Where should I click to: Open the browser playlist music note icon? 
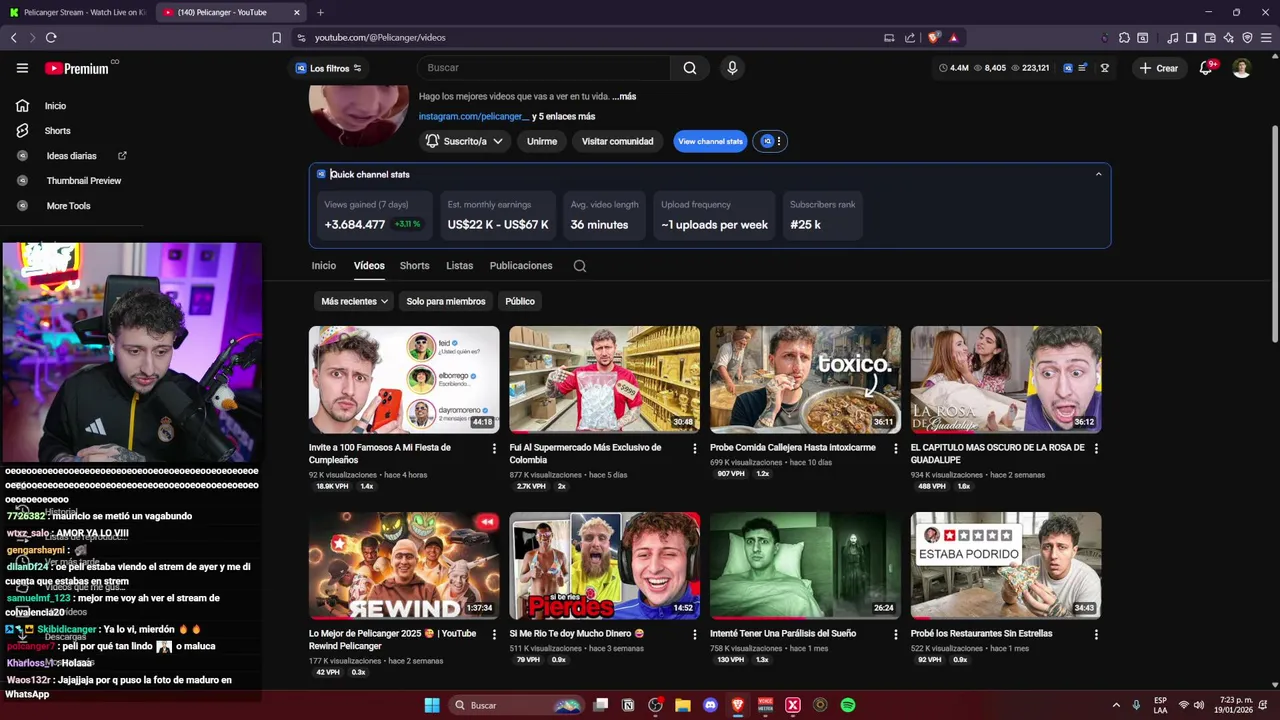coord(1172,38)
